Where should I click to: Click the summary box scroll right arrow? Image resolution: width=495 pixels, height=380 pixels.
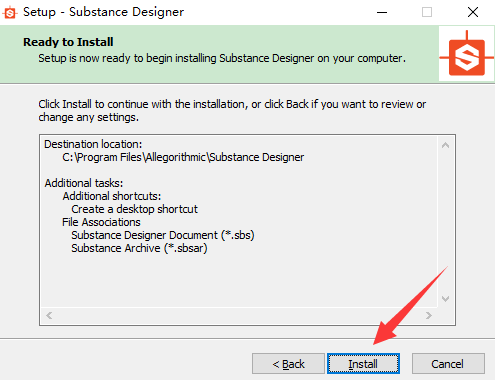point(429,315)
